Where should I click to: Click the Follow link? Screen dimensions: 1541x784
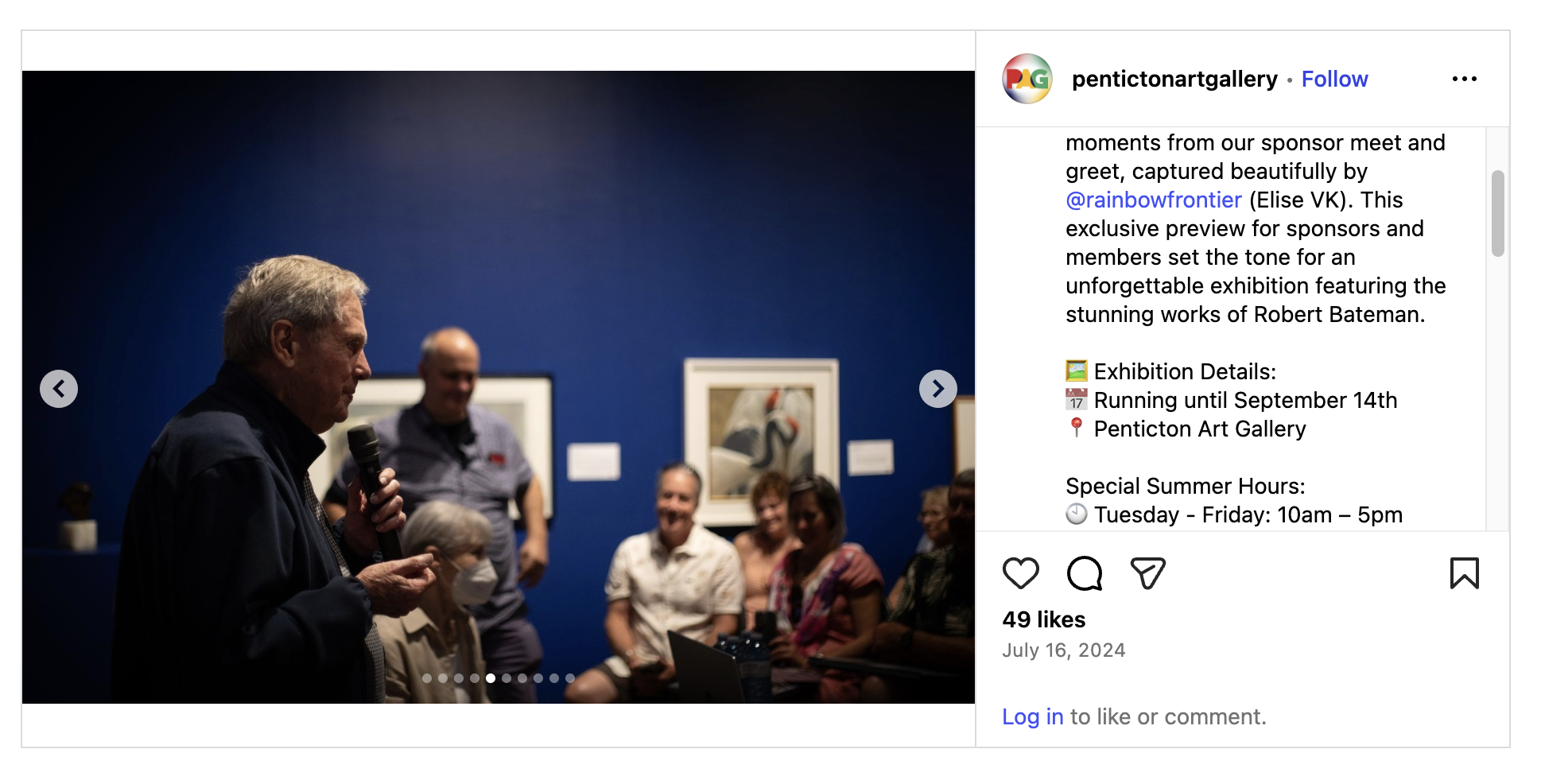1334,79
